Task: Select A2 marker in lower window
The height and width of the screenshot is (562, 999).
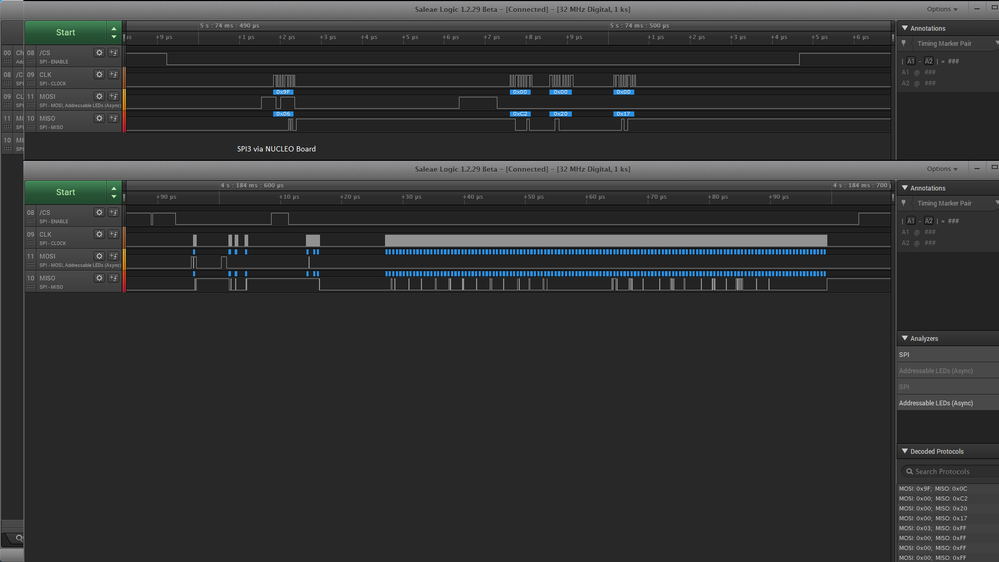Action: 928,221
